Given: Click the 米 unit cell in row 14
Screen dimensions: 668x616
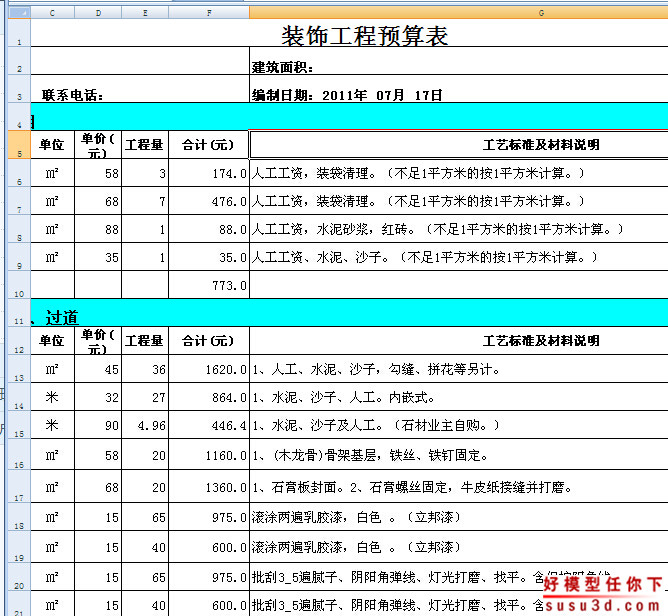Looking at the screenshot, I should 52,397.
